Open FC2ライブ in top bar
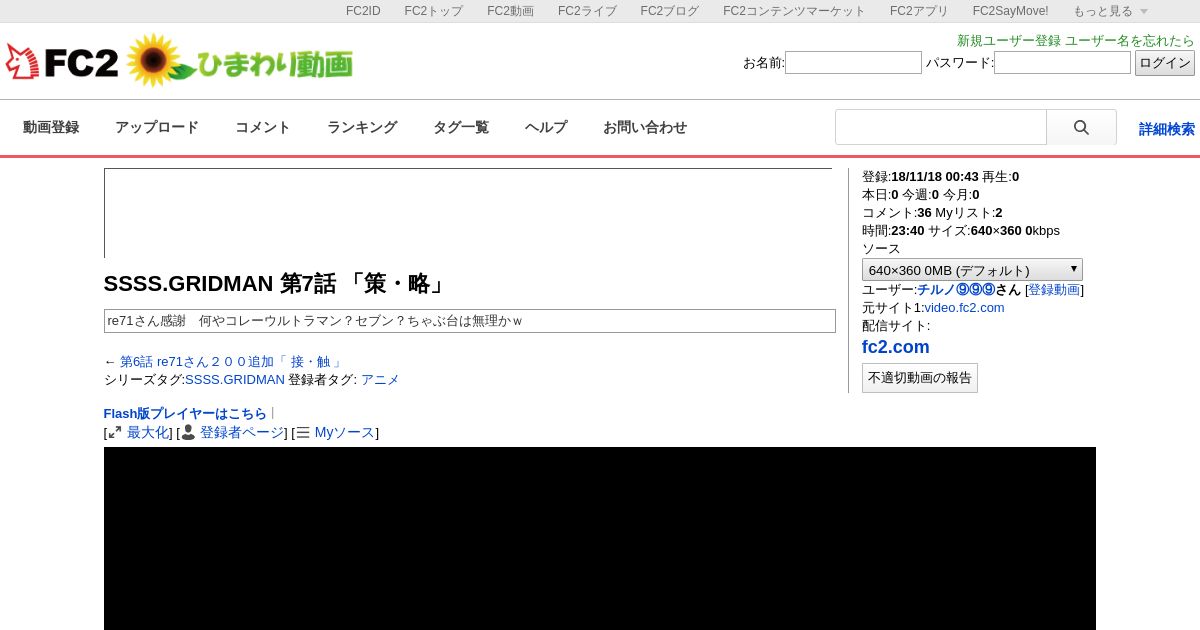The height and width of the screenshot is (630, 1200). [x=587, y=11]
